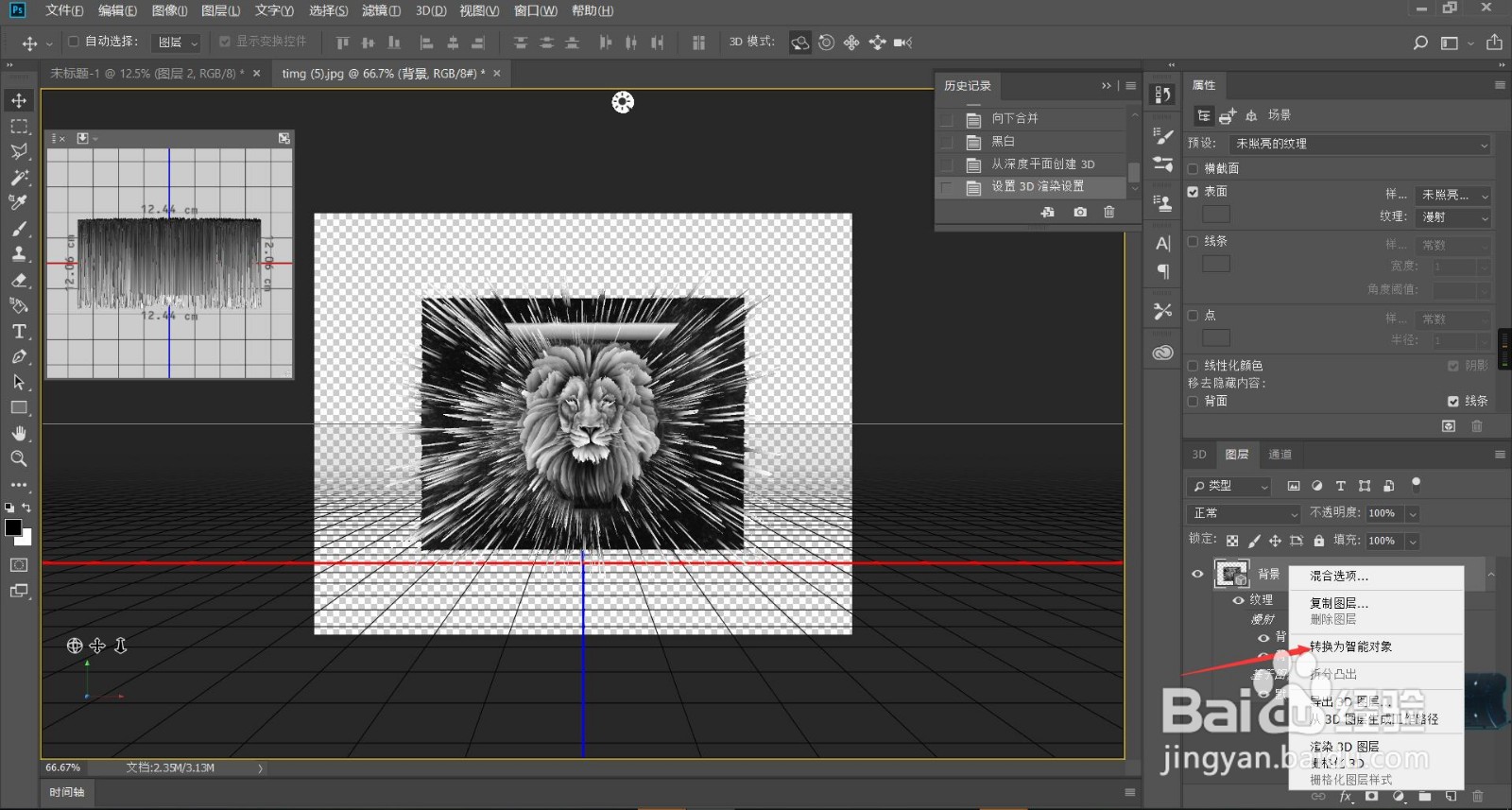The height and width of the screenshot is (810, 1512).
Task: Open the Texture Diffuse dropdown
Action: (x=1453, y=217)
